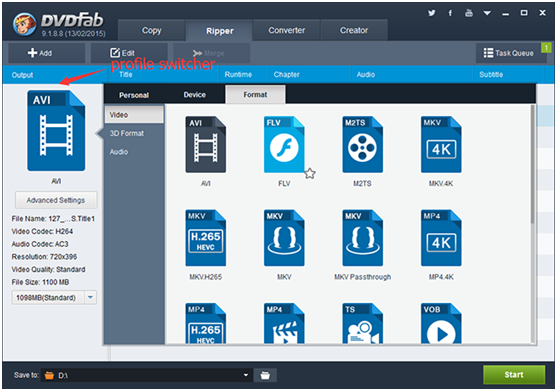Click the Advanced Settings button
Viewport: 557px width, 391px height.
(56, 200)
